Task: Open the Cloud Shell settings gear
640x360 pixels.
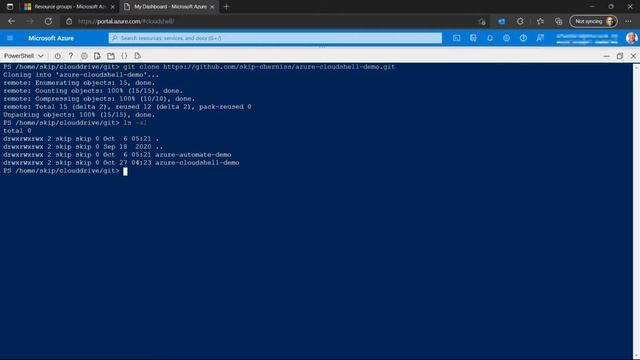Action: coord(84,56)
